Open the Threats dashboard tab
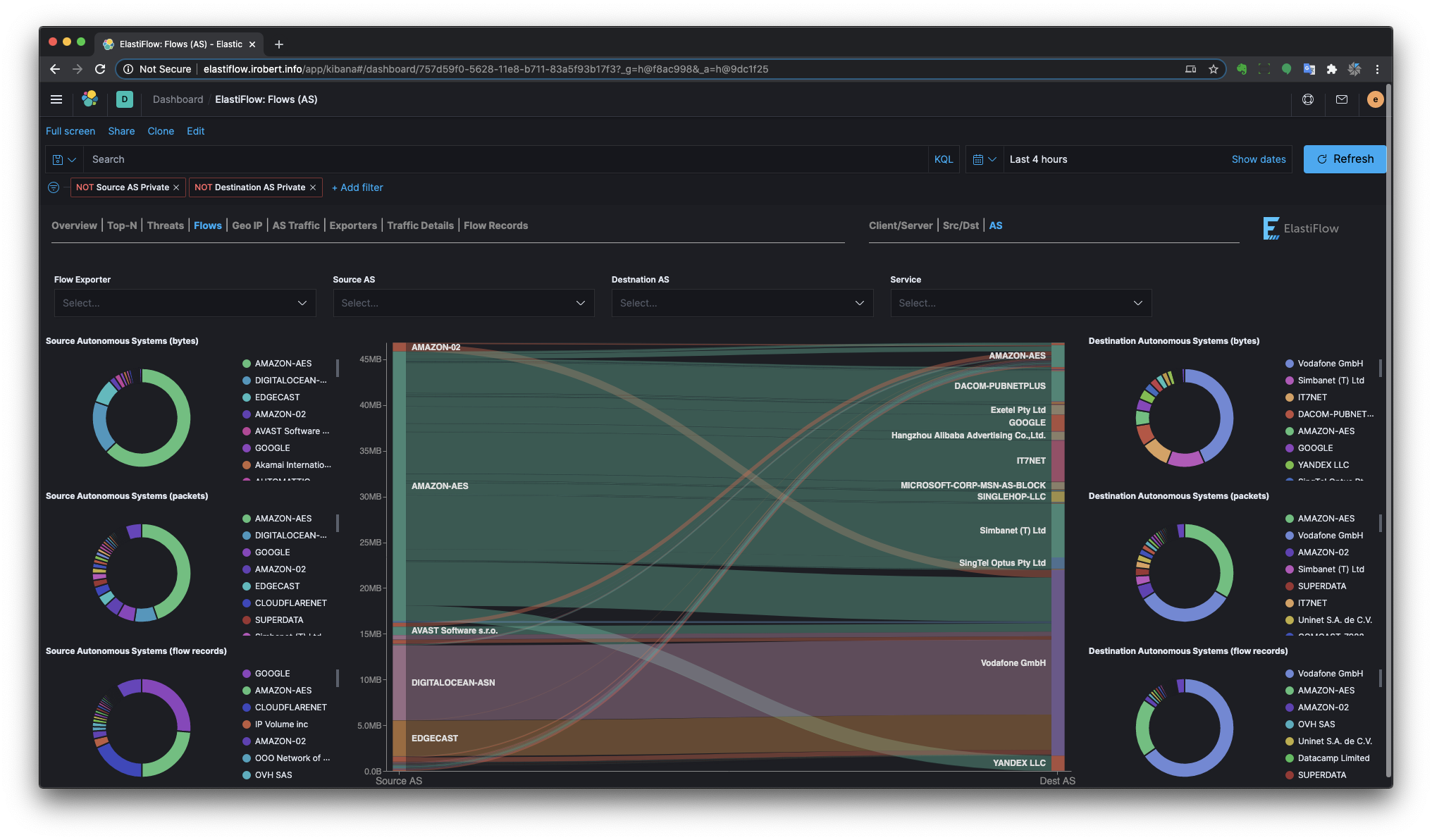The image size is (1432, 840). pos(166,226)
